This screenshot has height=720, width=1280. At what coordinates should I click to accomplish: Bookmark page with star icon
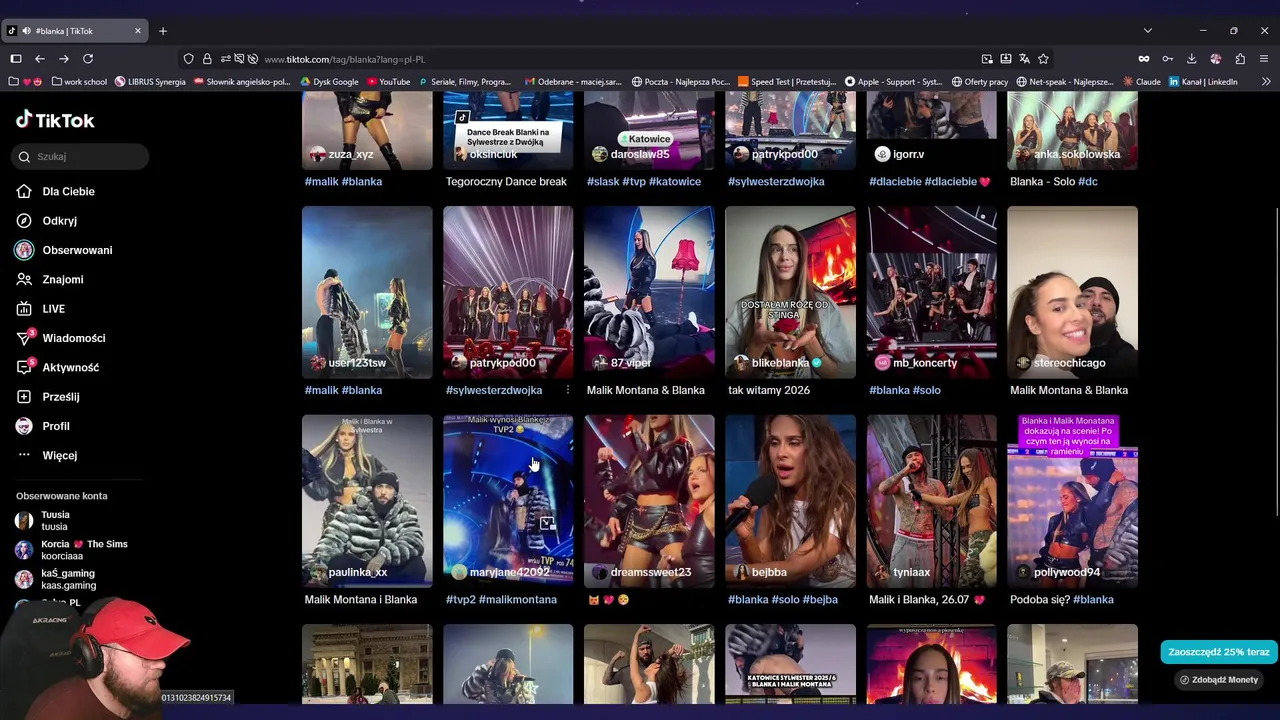[x=1043, y=59]
